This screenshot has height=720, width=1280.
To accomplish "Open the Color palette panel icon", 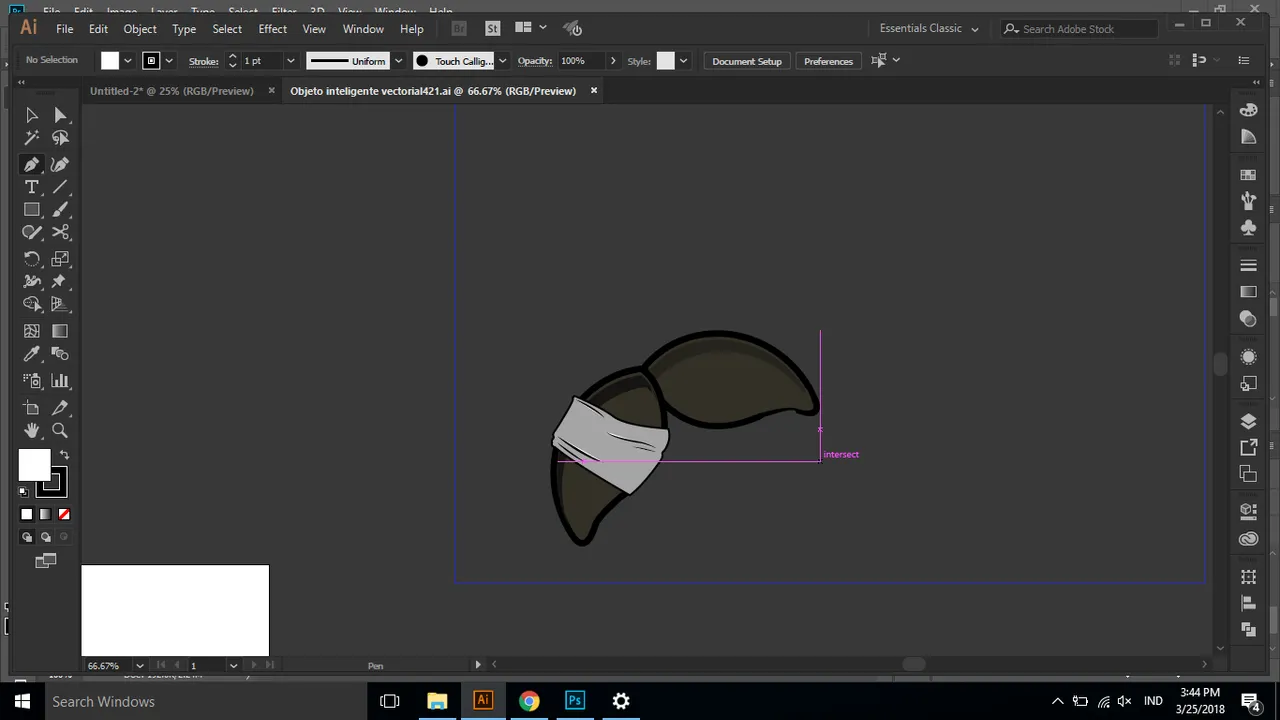I will 1248,110.
